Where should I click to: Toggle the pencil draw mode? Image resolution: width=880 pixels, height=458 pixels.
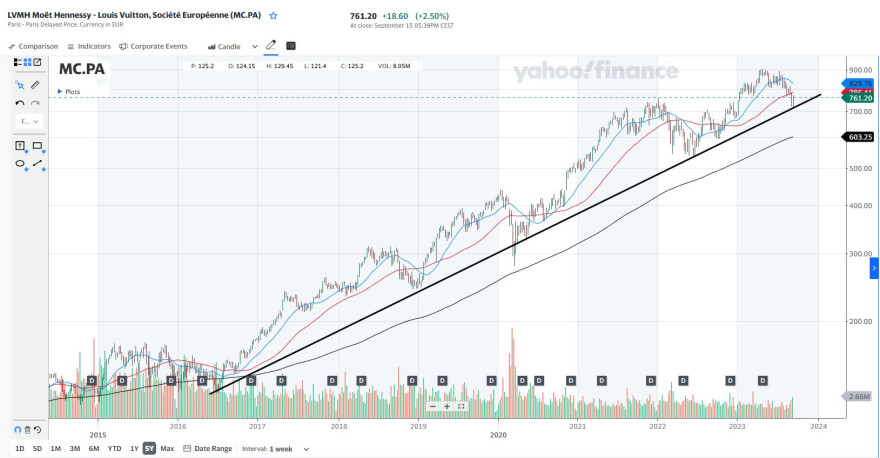pyautogui.click(x=271, y=45)
